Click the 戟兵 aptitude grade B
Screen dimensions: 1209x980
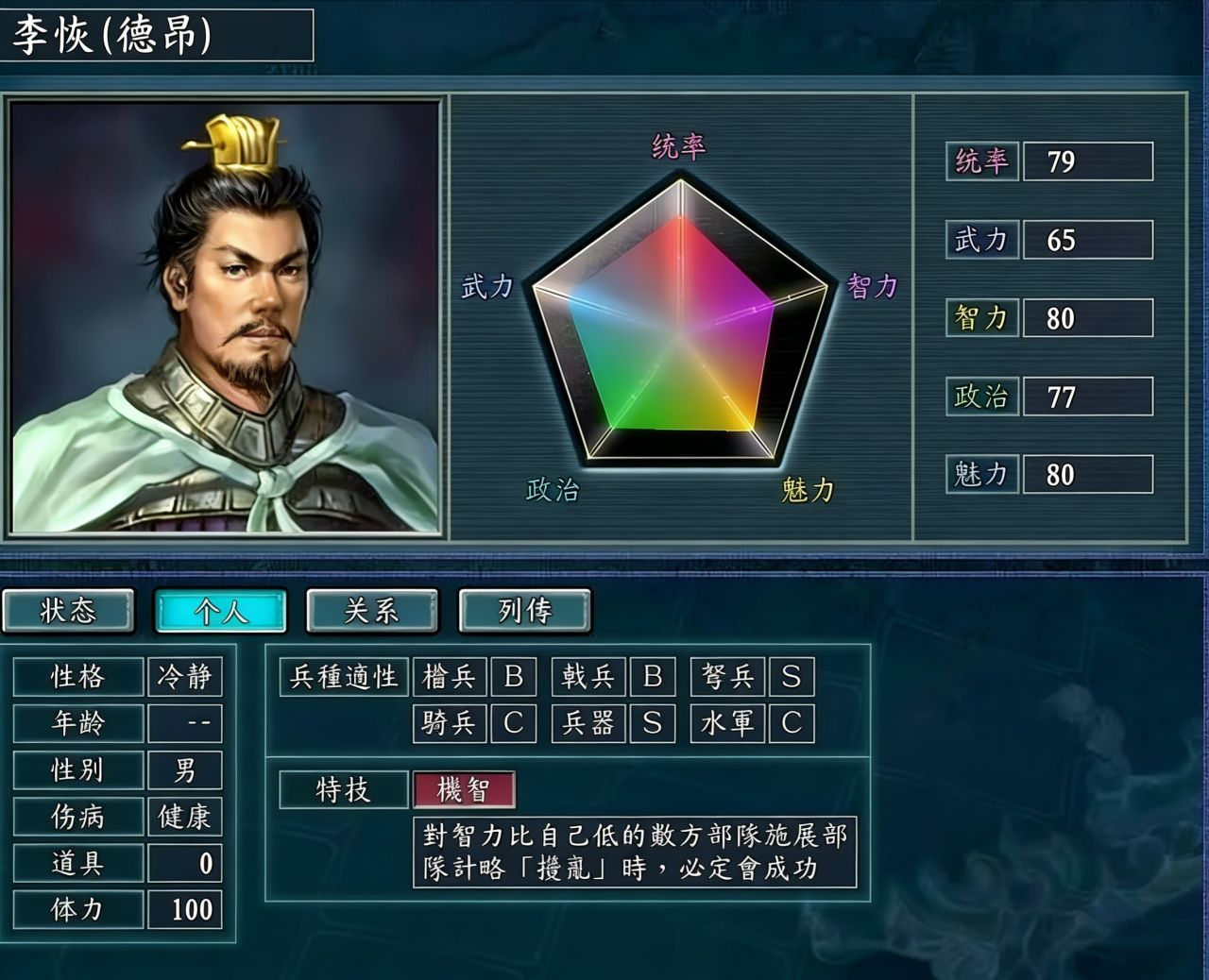652,677
